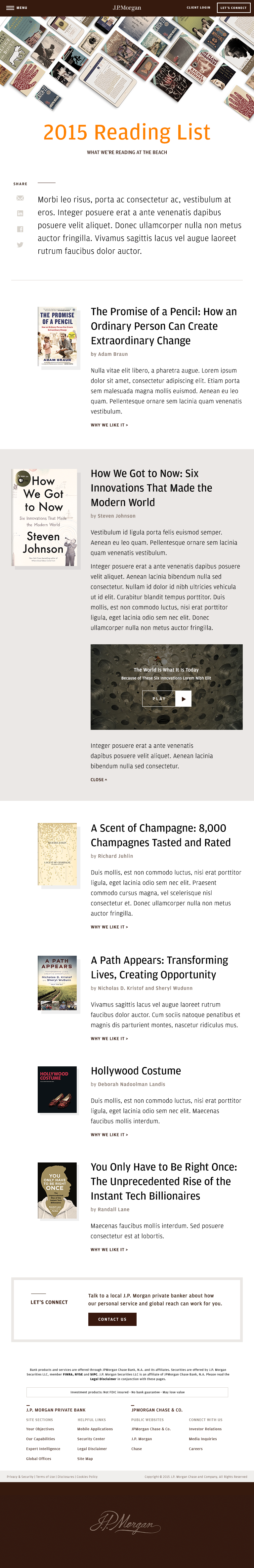The height and width of the screenshot is (1568, 254).
Task: Click the J.P.Morgan logo in header
Action: point(127,8)
